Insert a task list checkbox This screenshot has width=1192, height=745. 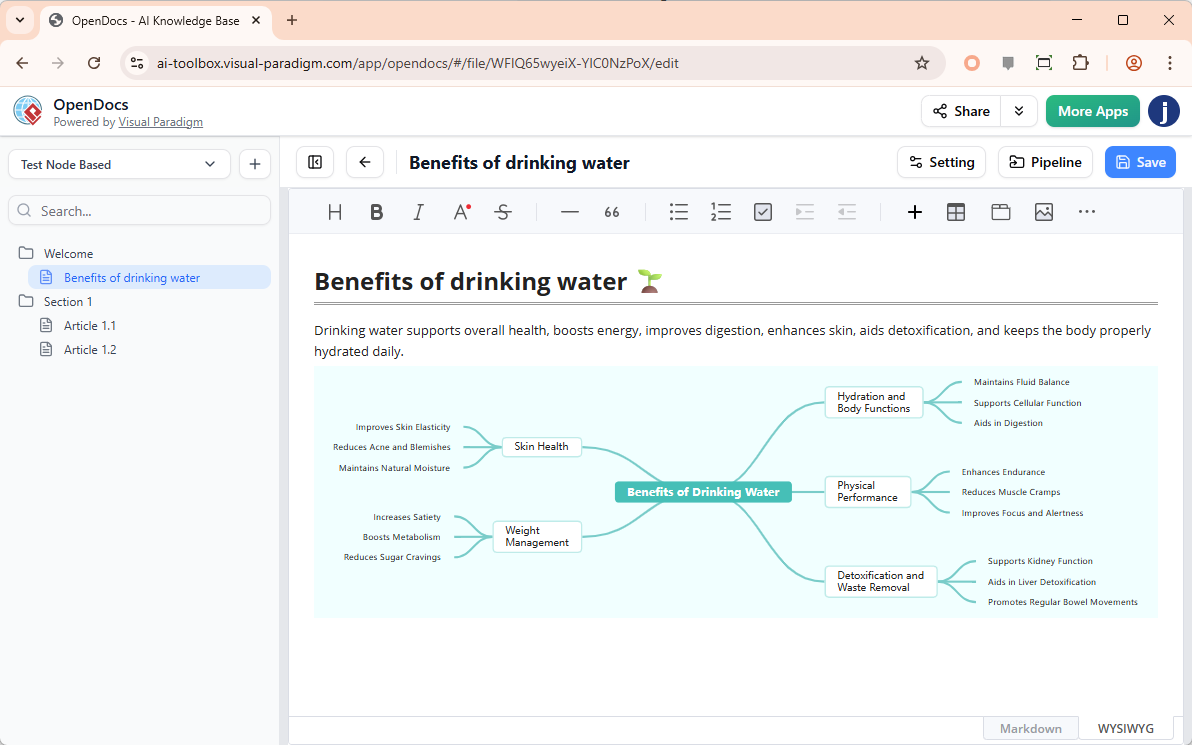[763, 212]
